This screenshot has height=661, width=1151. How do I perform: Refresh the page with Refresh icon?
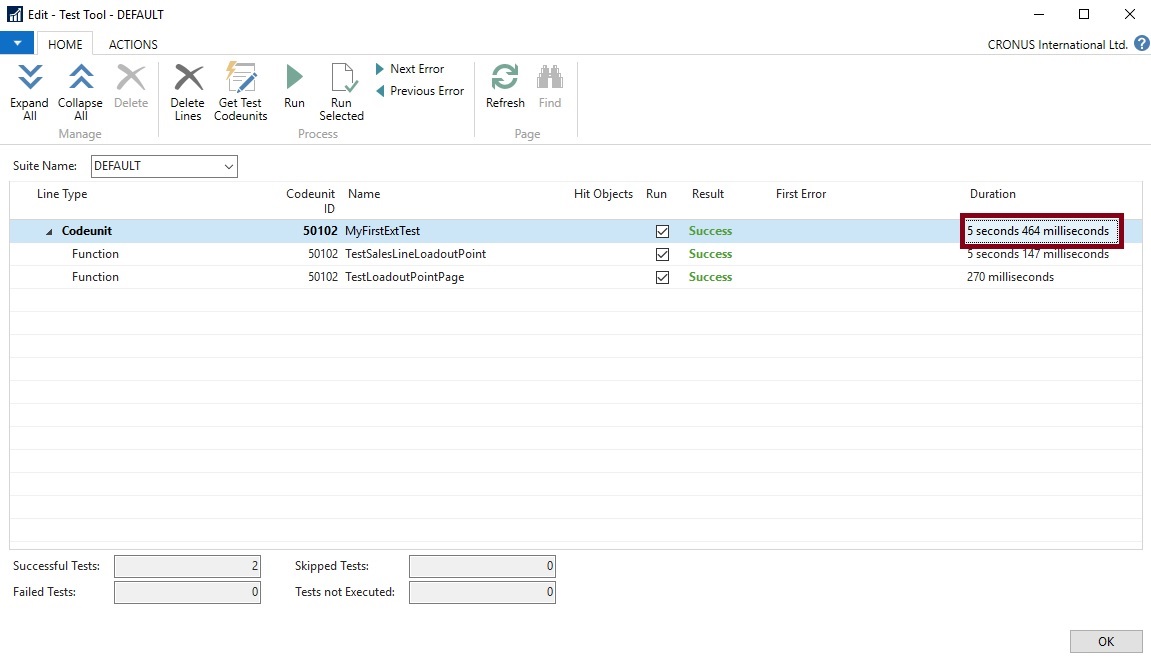(x=505, y=78)
